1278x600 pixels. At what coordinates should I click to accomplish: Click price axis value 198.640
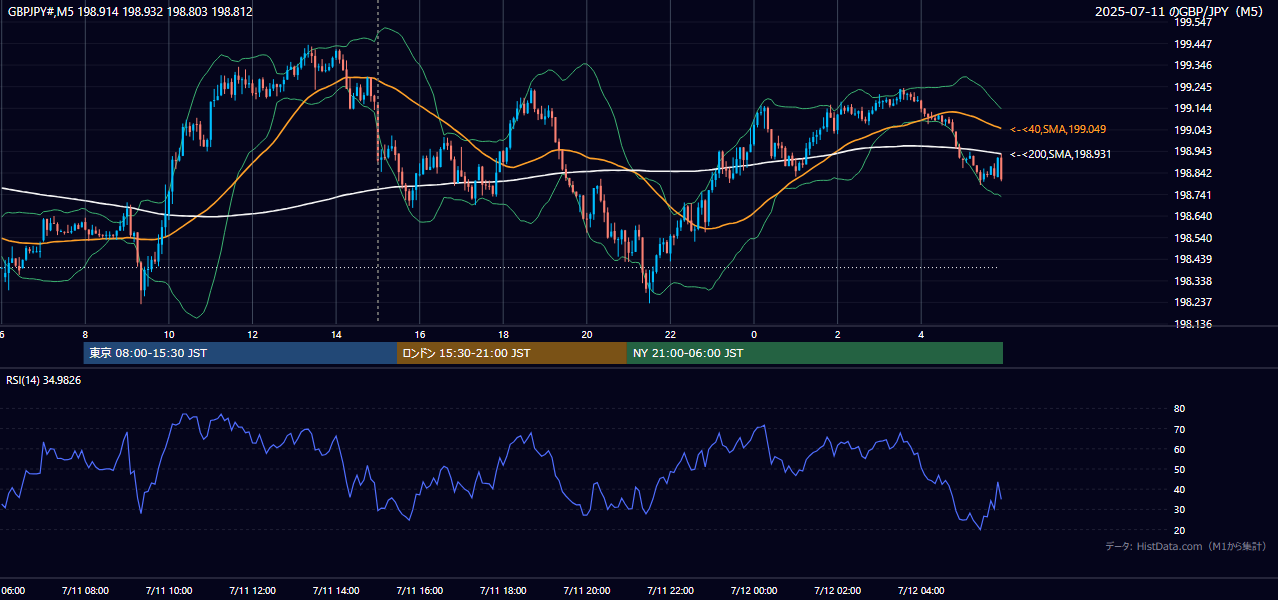click(1194, 216)
